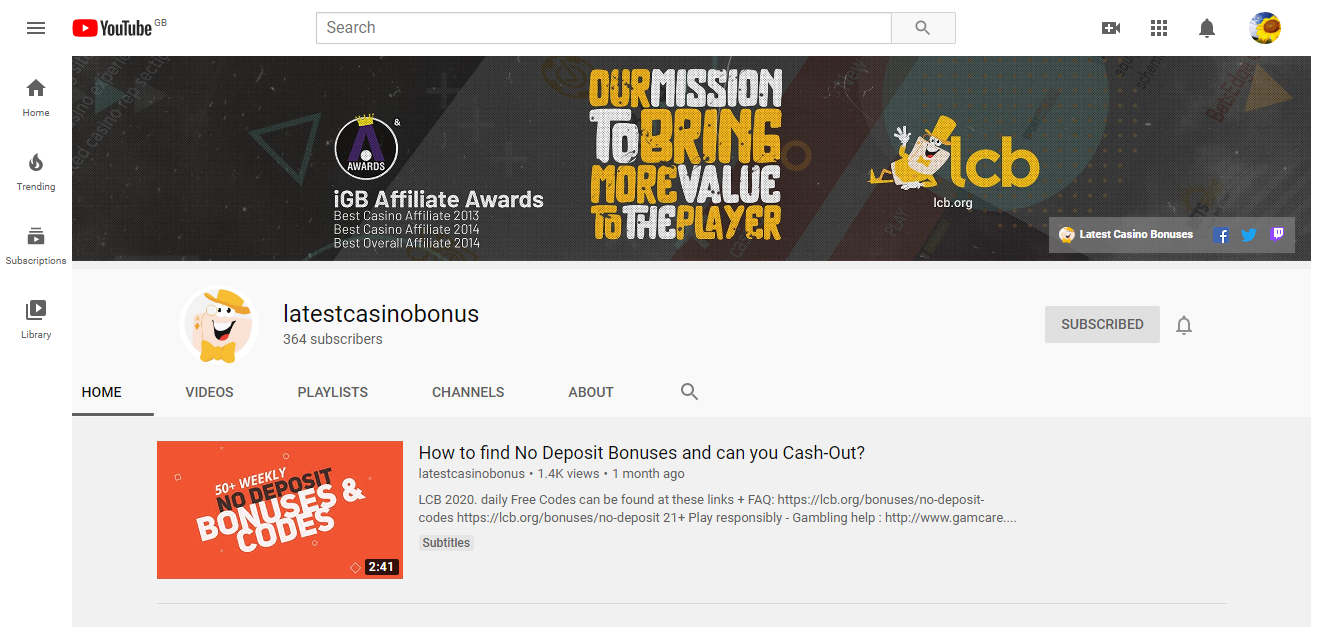Open the YouTube apps grid
Image resolution: width=1326 pixels, height=627 pixels.
[x=1159, y=28]
